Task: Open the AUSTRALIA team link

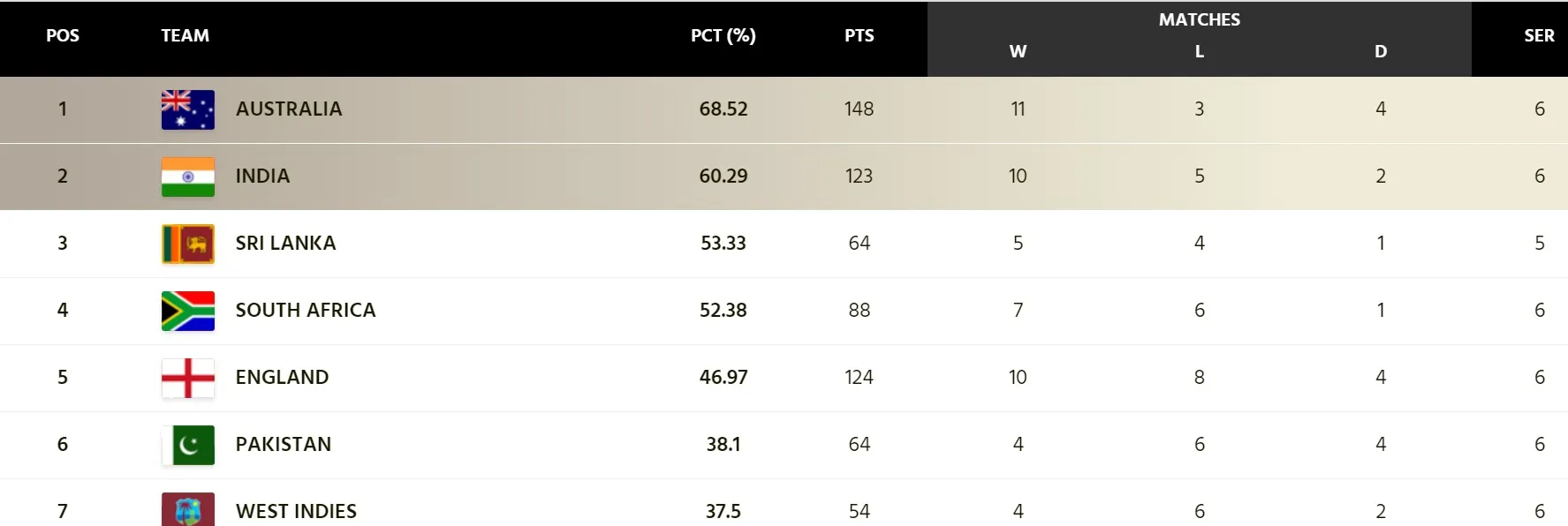Action: [x=289, y=109]
